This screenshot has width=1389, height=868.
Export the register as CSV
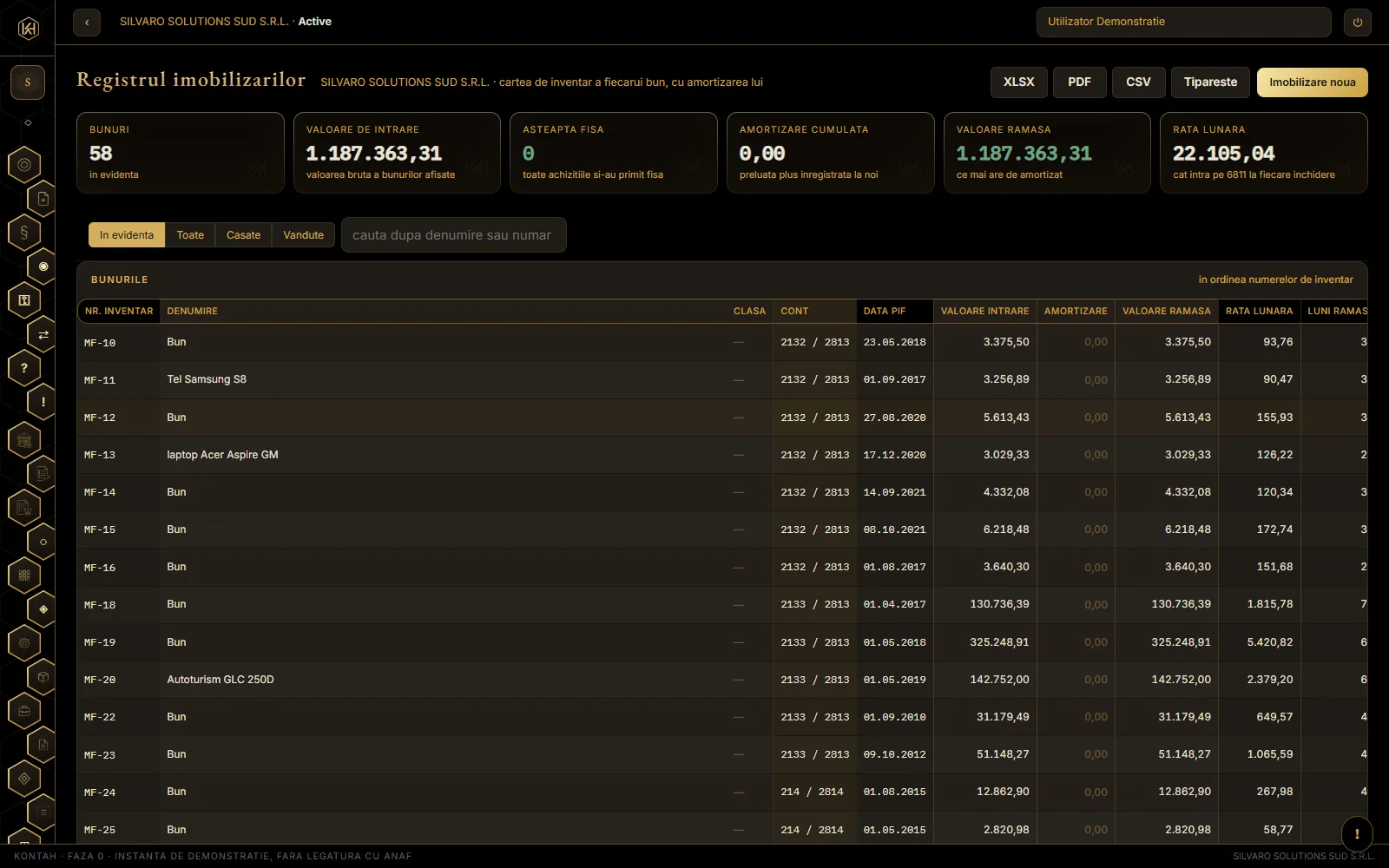click(x=1139, y=82)
